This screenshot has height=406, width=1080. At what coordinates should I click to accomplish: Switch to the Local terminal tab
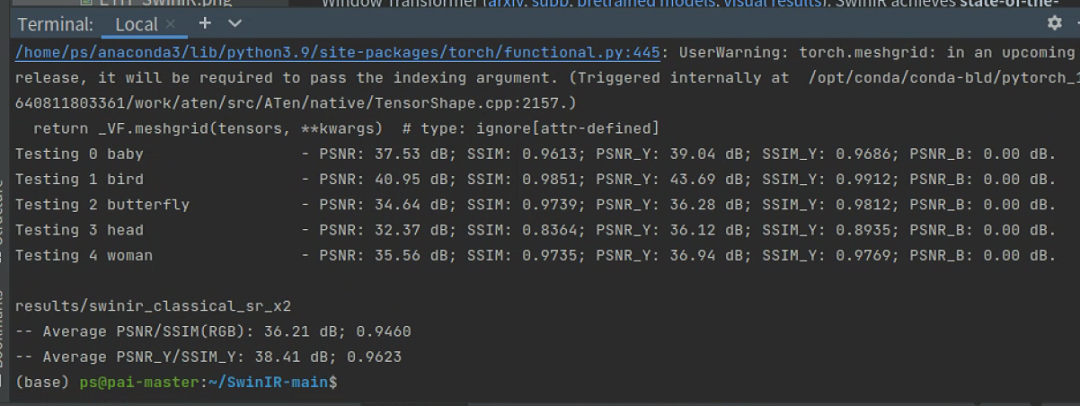tap(136, 23)
